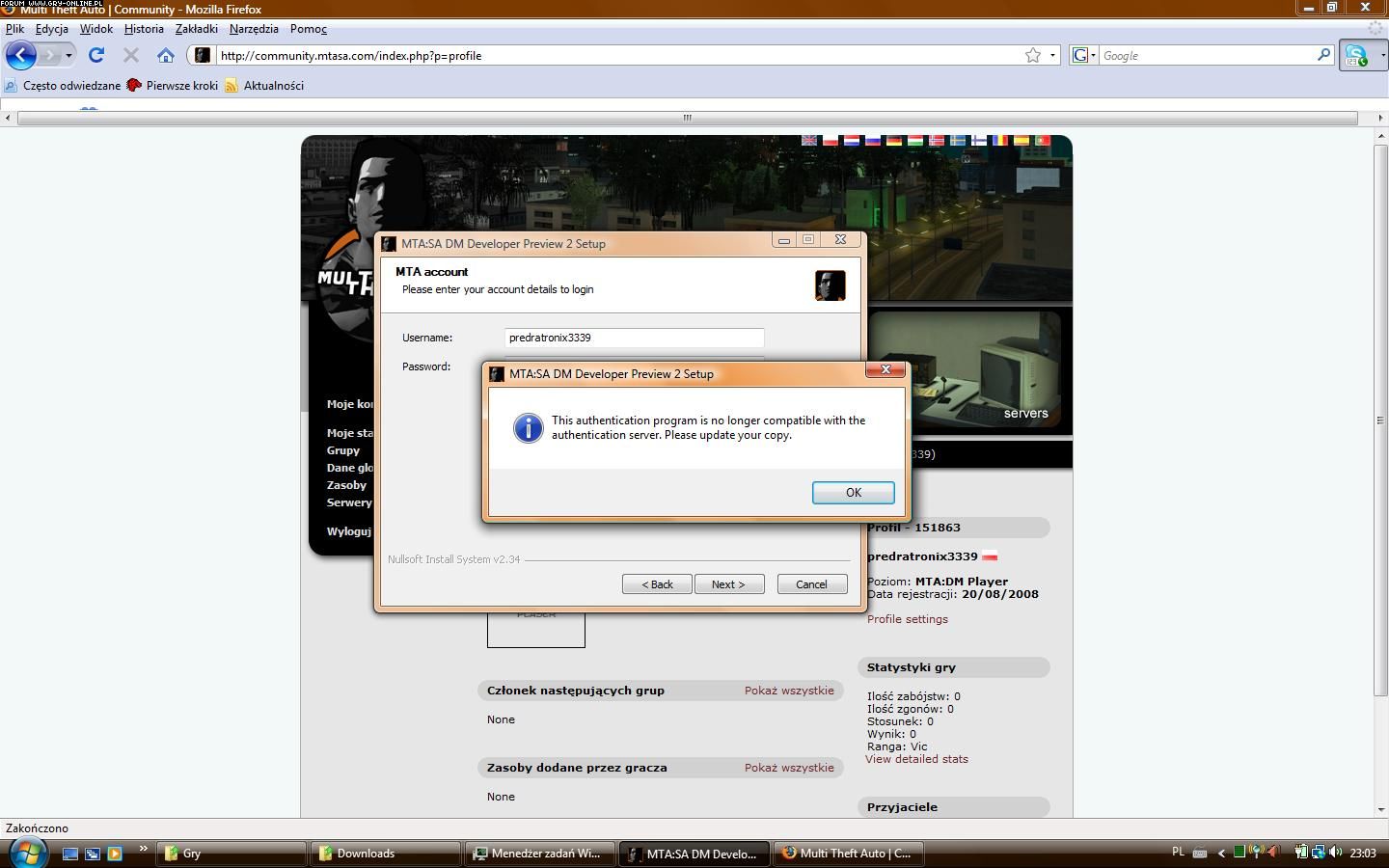1389x868 pixels.
Task: Click Switch between windows quick launch icon
Action: click(93, 854)
